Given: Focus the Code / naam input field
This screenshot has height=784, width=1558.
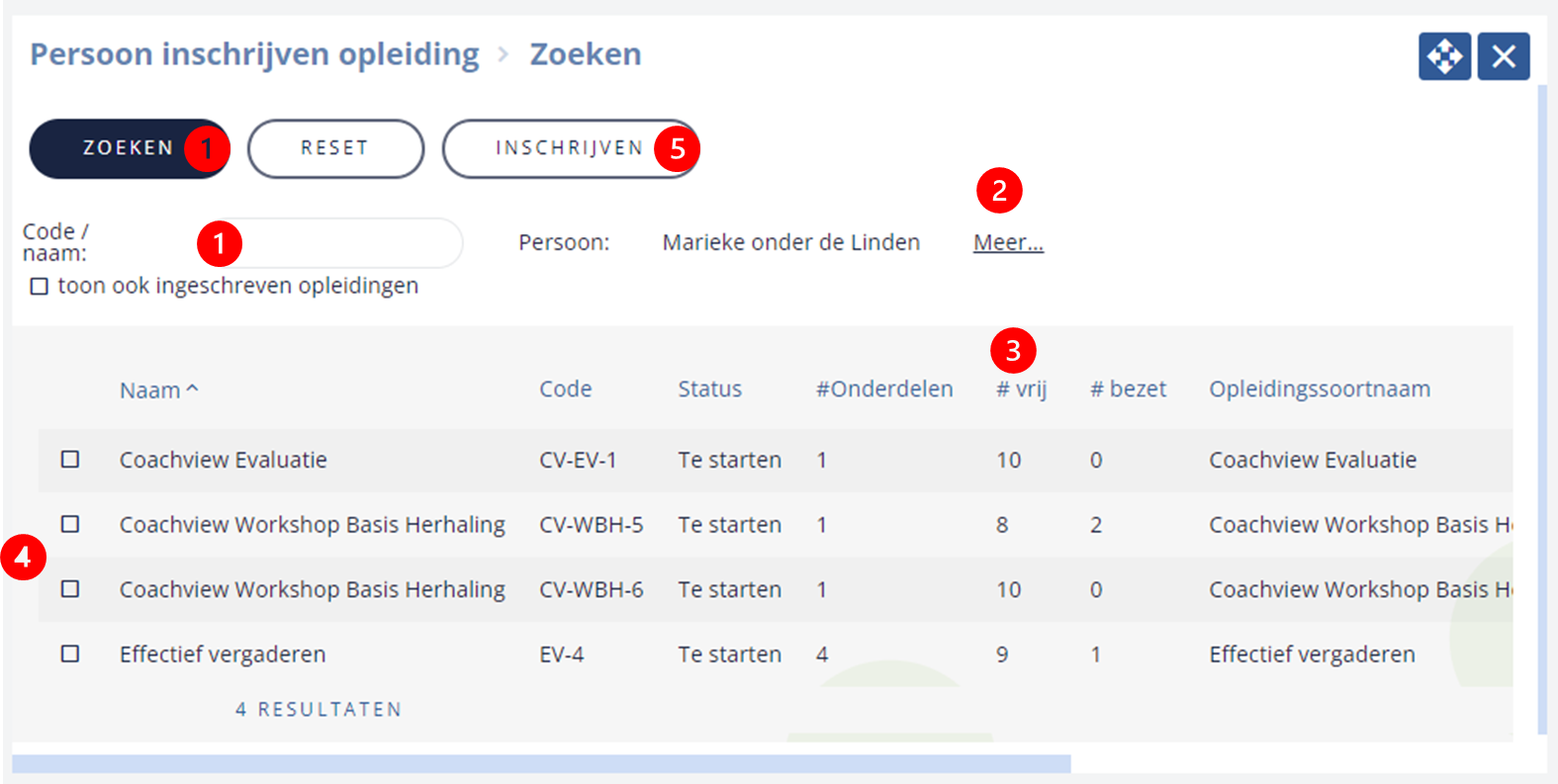Looking at the screenshot, I should coord(328,242).
